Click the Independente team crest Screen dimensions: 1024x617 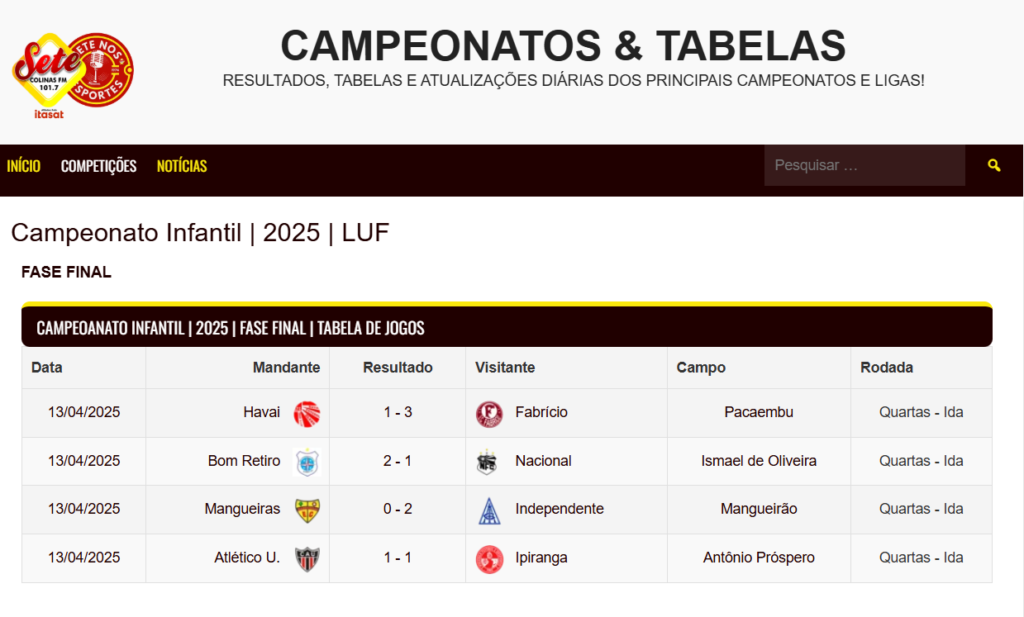coord(489,510)
